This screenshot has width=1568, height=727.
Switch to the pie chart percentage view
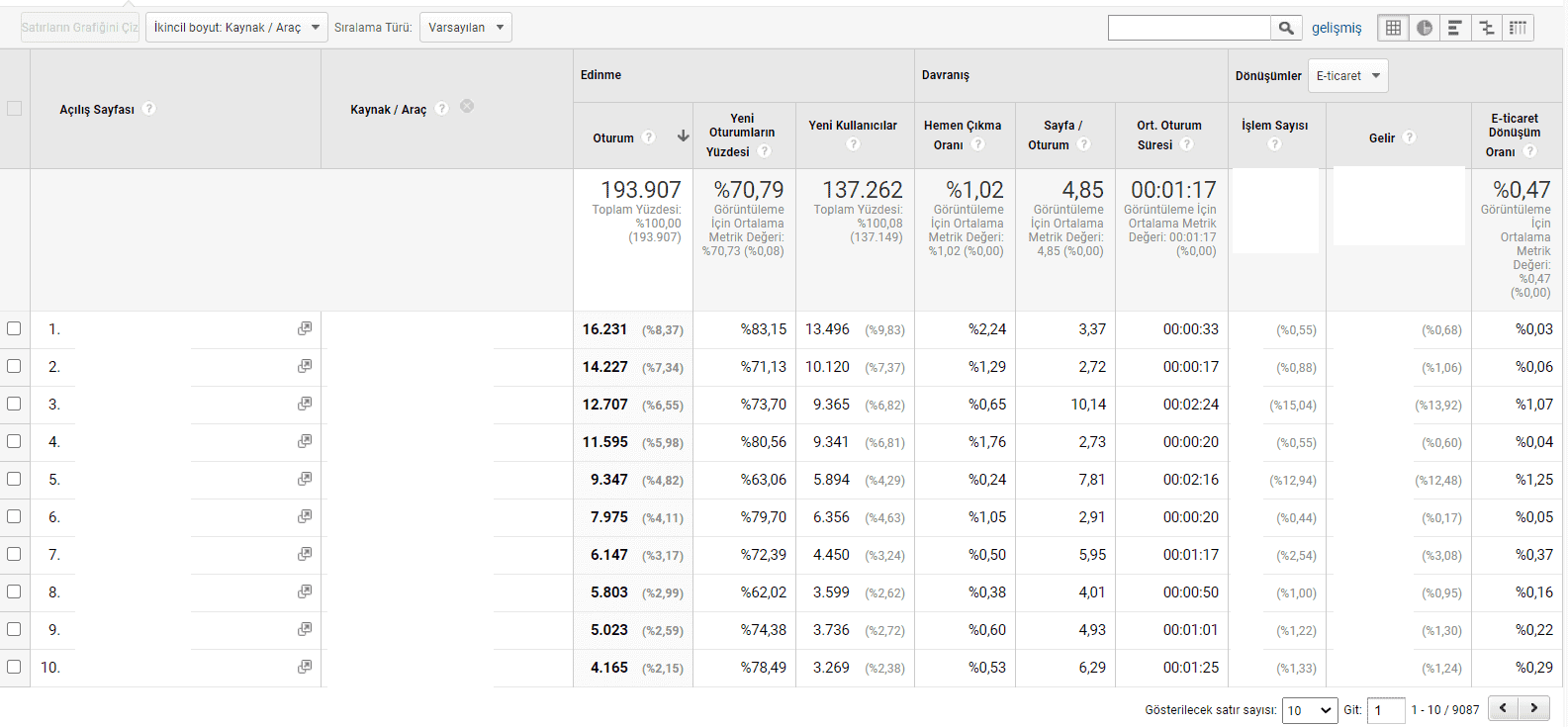[1424, 28]
